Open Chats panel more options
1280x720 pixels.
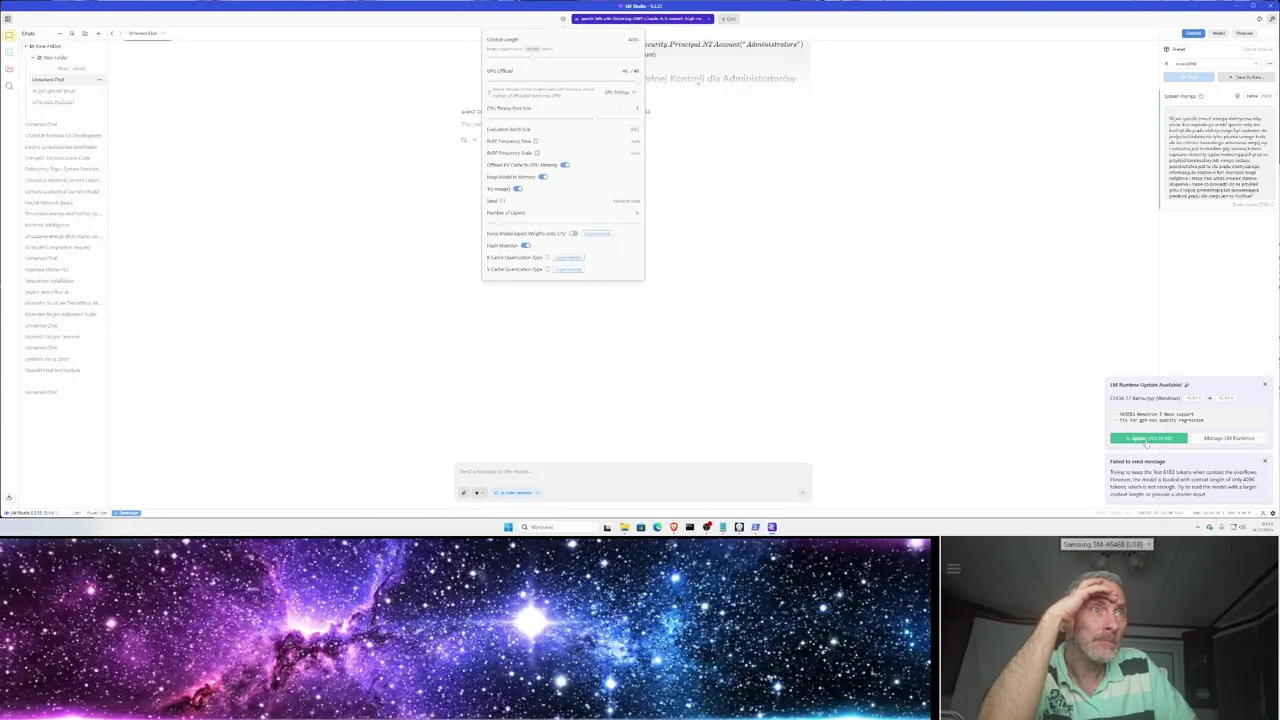[x=59, y=33]
